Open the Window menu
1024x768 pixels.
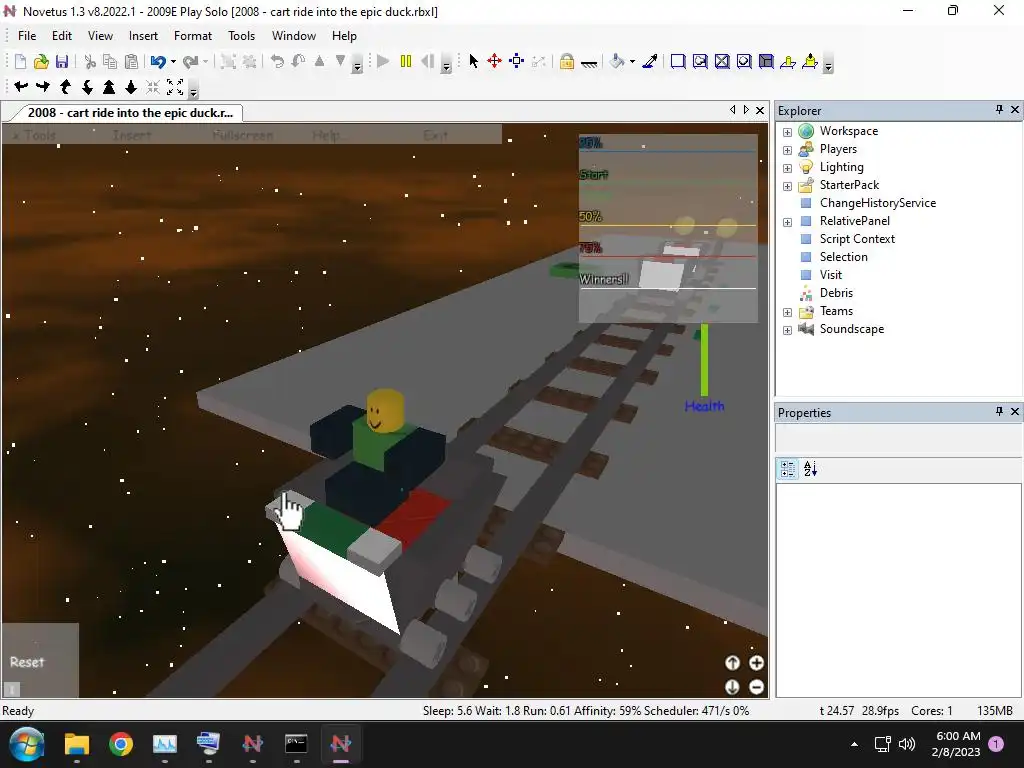point(294,36)
